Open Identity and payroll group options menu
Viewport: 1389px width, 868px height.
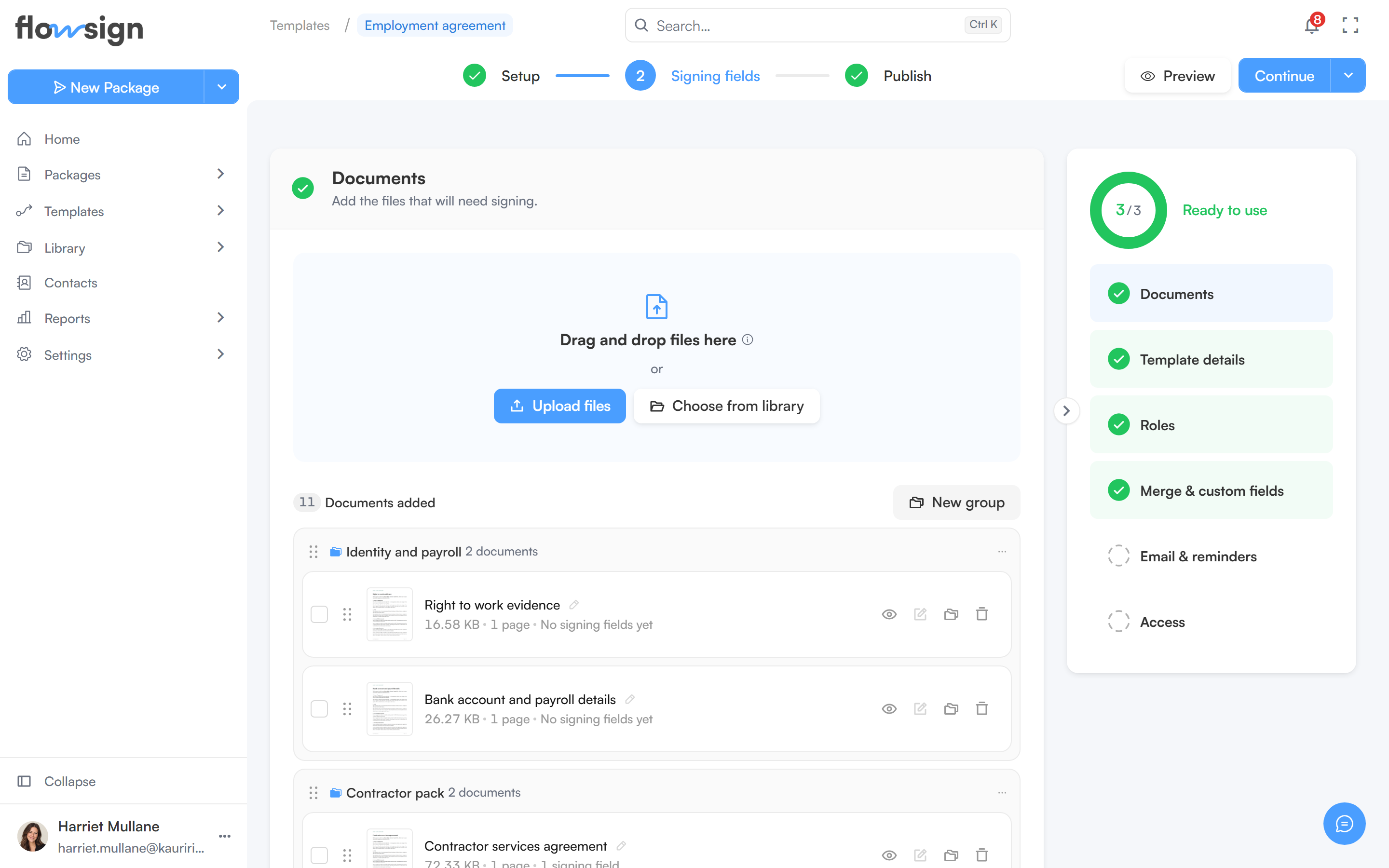point(1002,552)
